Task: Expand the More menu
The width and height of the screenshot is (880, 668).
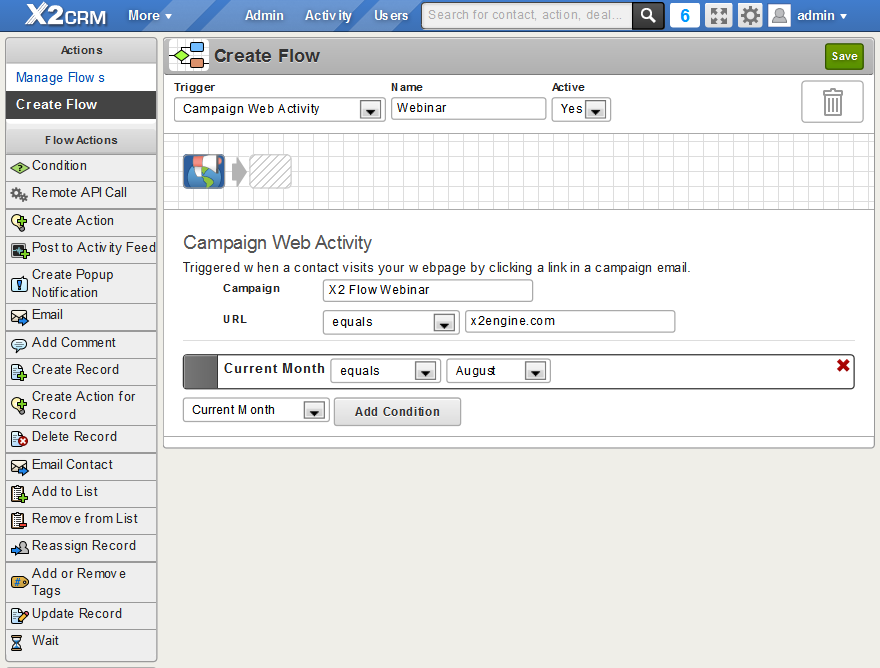Action: click(149, 15)
